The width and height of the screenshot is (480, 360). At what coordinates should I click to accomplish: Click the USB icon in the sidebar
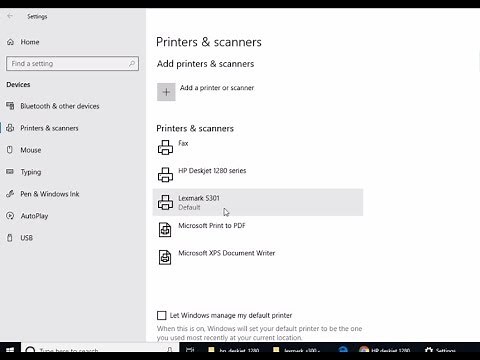[10, 238]
